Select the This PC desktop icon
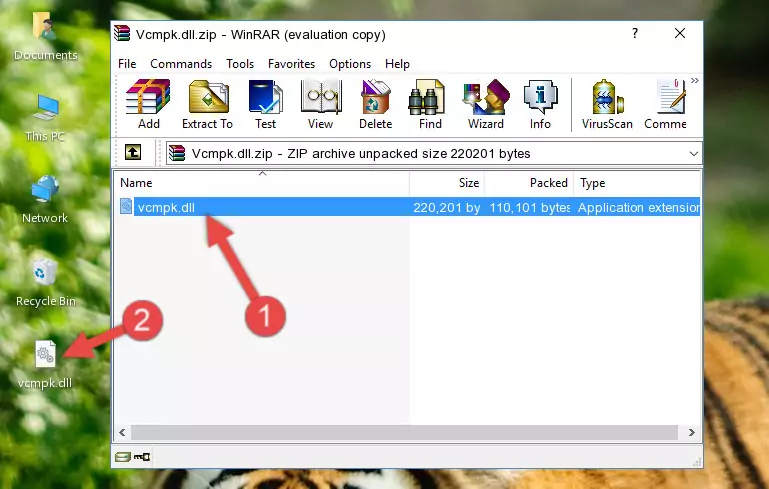 coord(45,118)
